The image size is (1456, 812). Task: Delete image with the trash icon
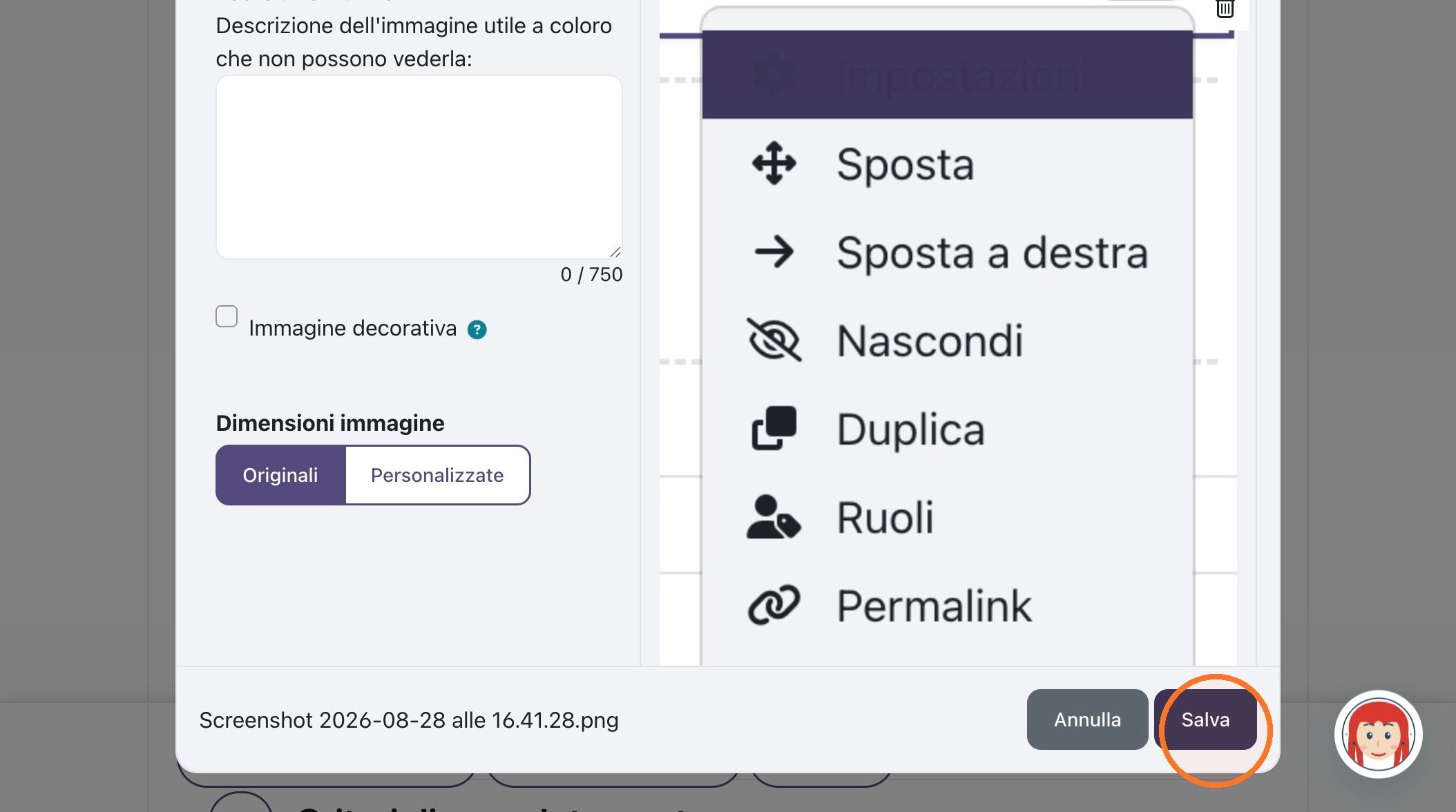click(1225, 8)
